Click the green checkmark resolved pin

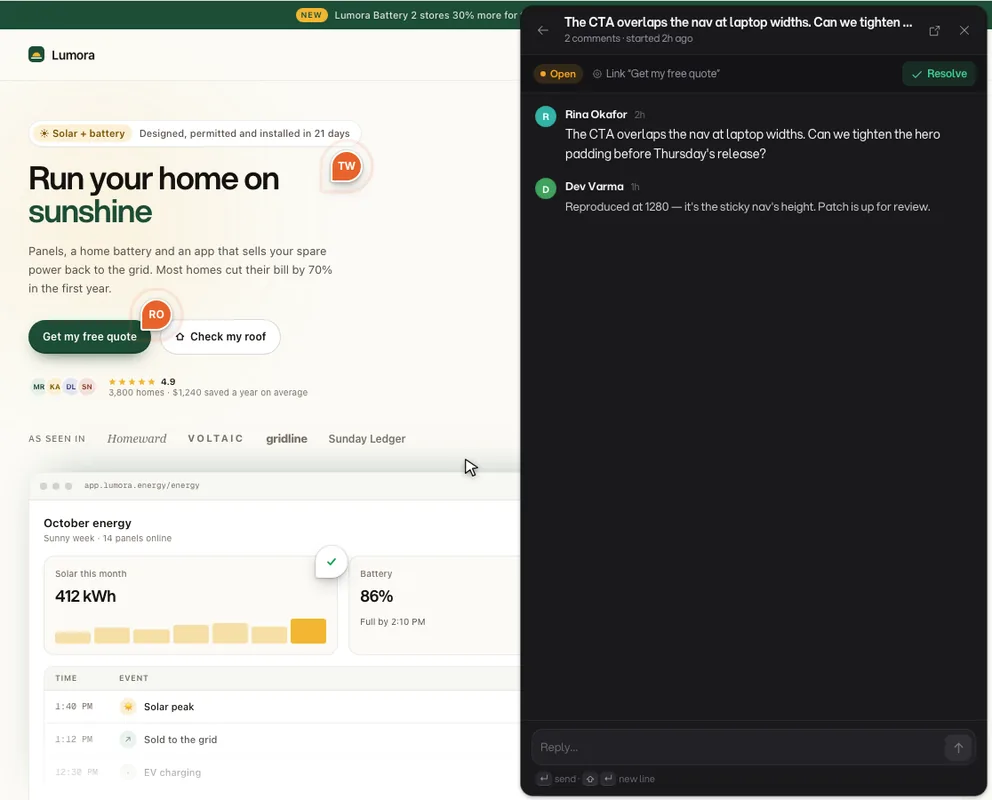coord(331,562)
